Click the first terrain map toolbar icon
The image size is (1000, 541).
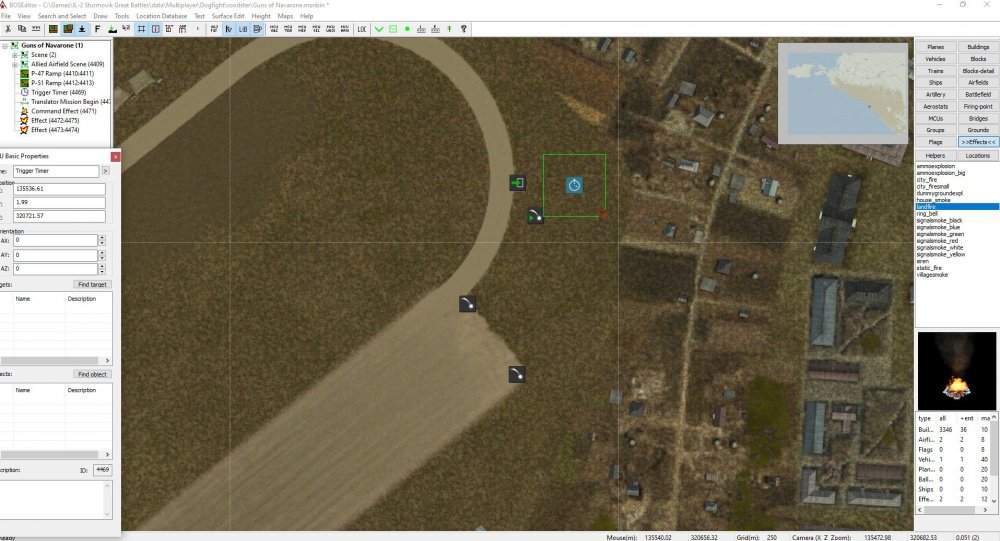tap(53, 29)
